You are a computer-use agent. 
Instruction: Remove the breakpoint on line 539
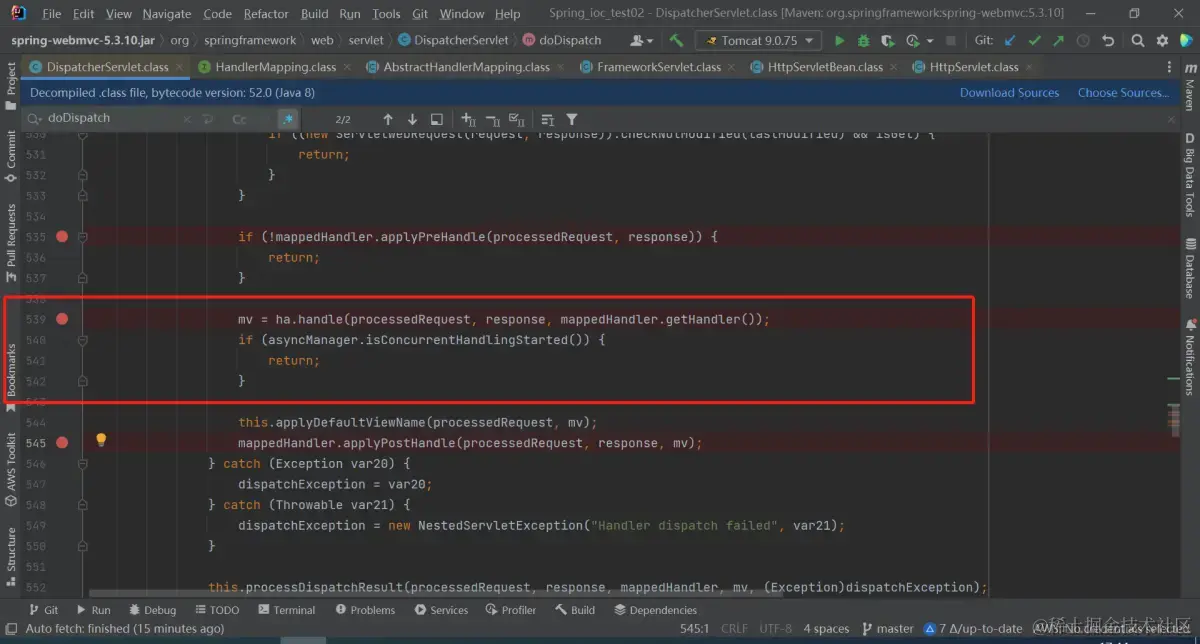click(62, 319)
